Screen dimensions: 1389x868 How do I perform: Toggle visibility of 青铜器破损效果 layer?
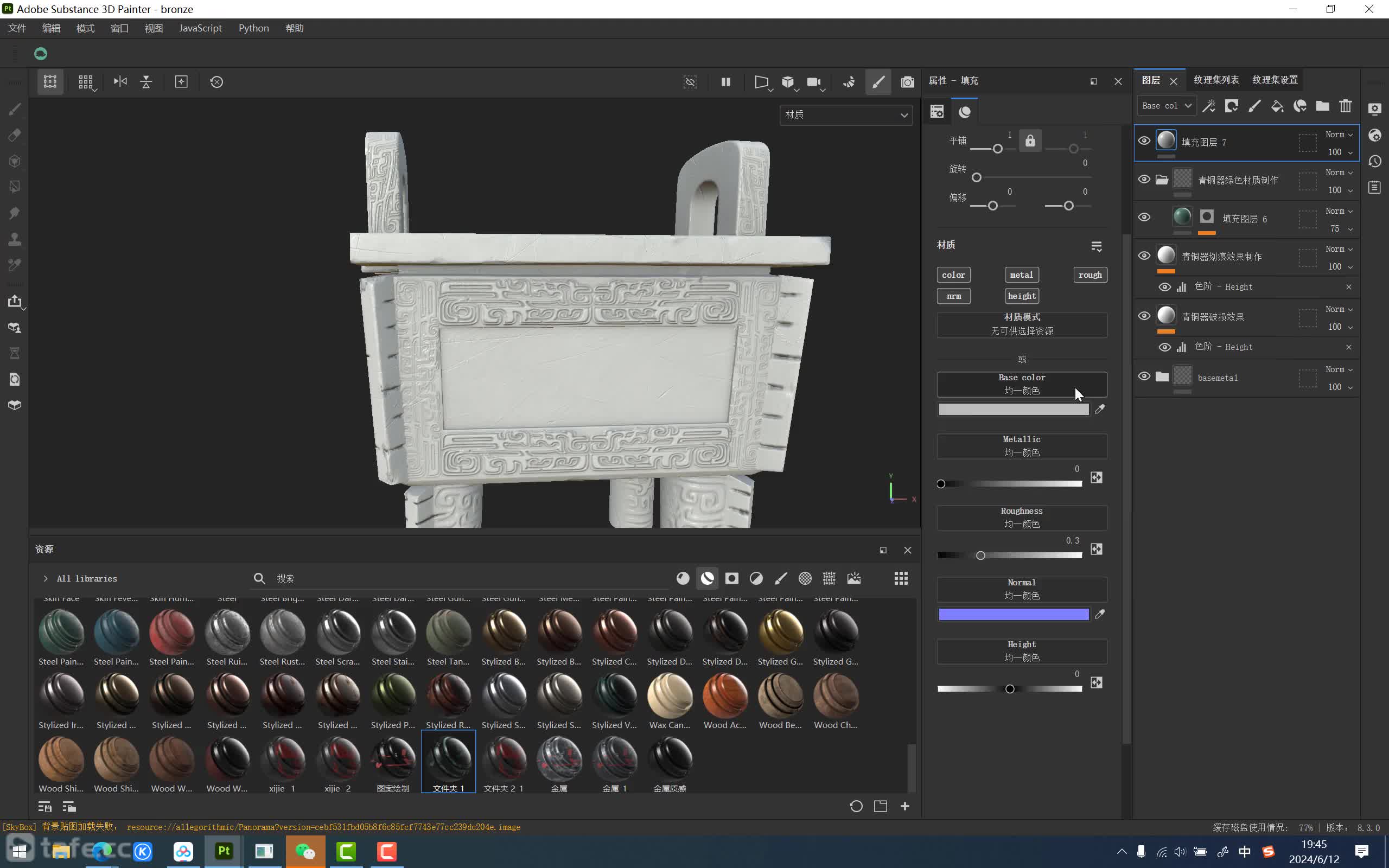1144,316
